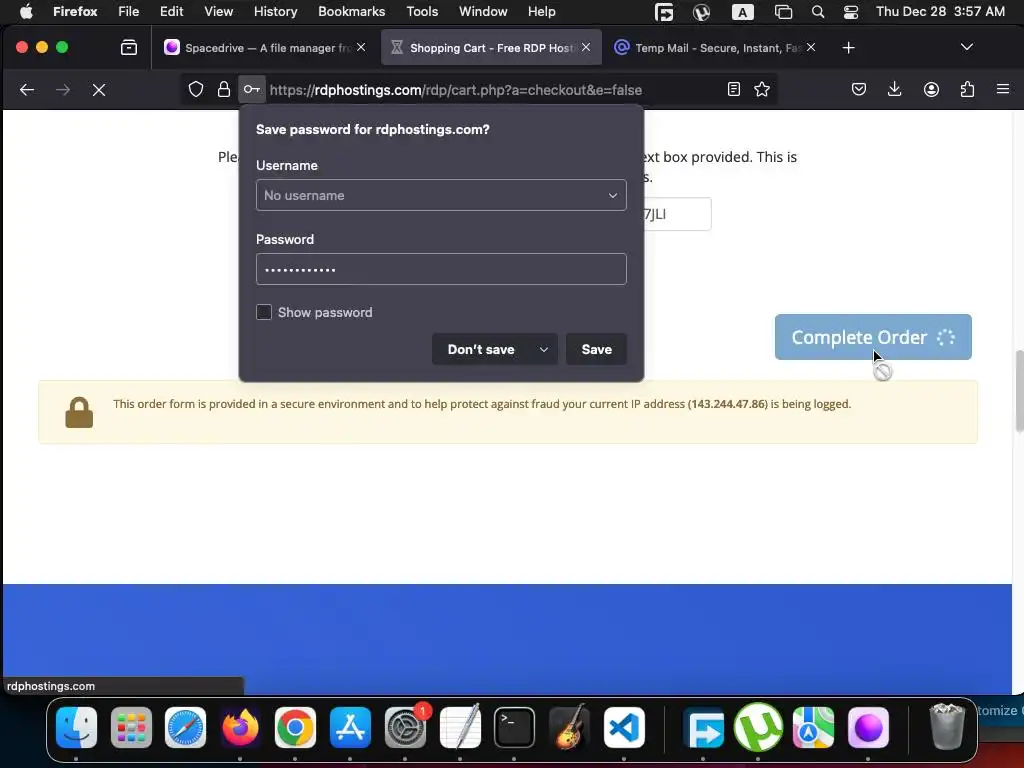This screenshot has height=768, width=1024.
Task: Open a new tab with plus button
Action: point(848,48)
